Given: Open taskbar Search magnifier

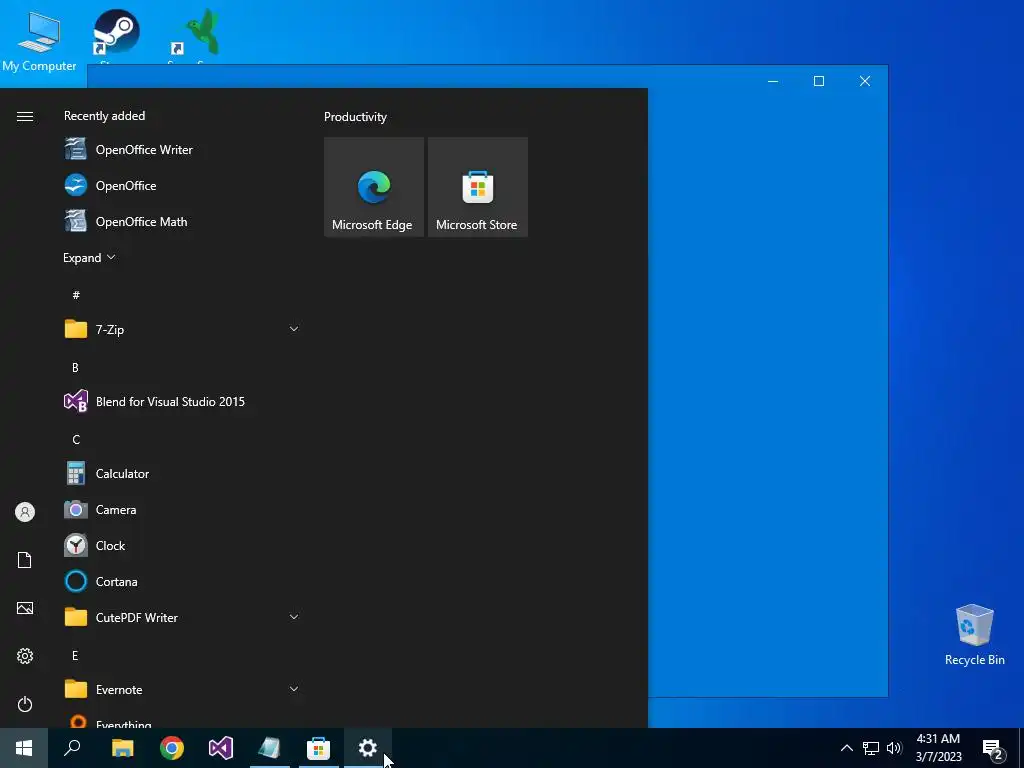Looking at the screenshot, I should tap(72, 748).
